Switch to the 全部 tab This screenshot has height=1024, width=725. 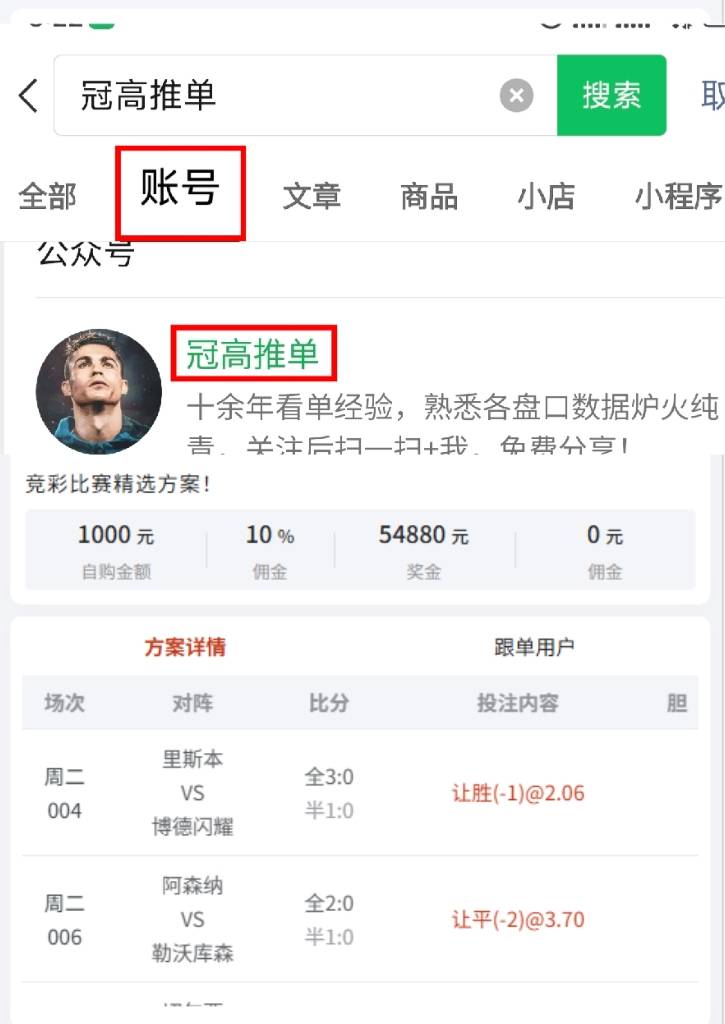tap(47, 196)
